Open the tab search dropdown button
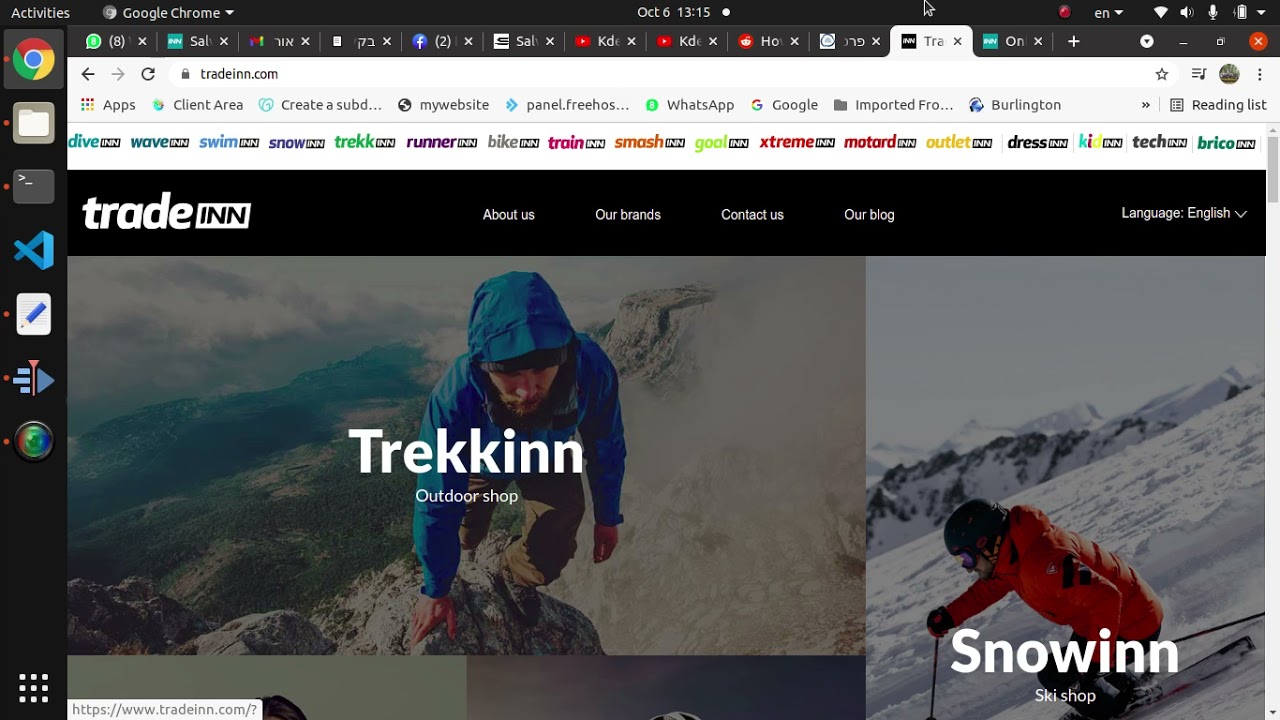 (x=1147, y=41)
